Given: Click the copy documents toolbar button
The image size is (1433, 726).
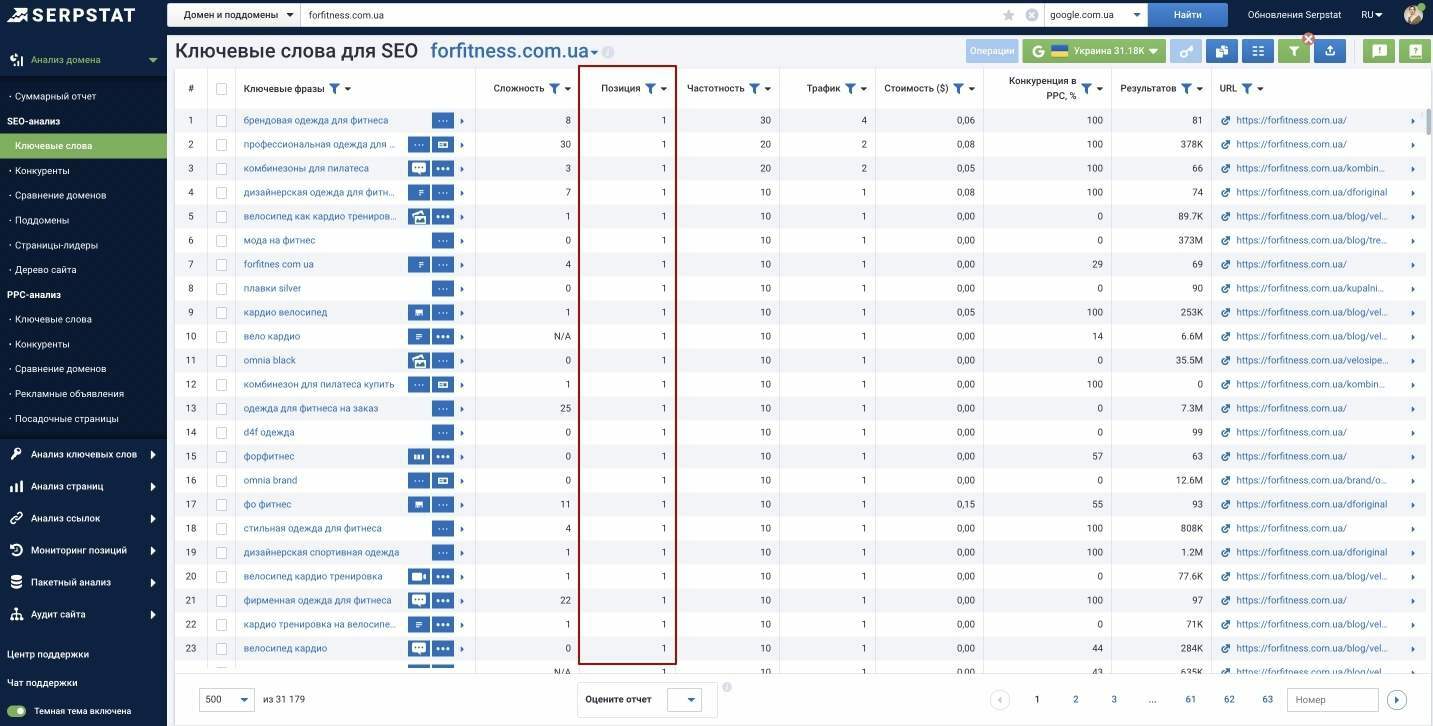Looking at the screenshot, I should pos(1222,51).
